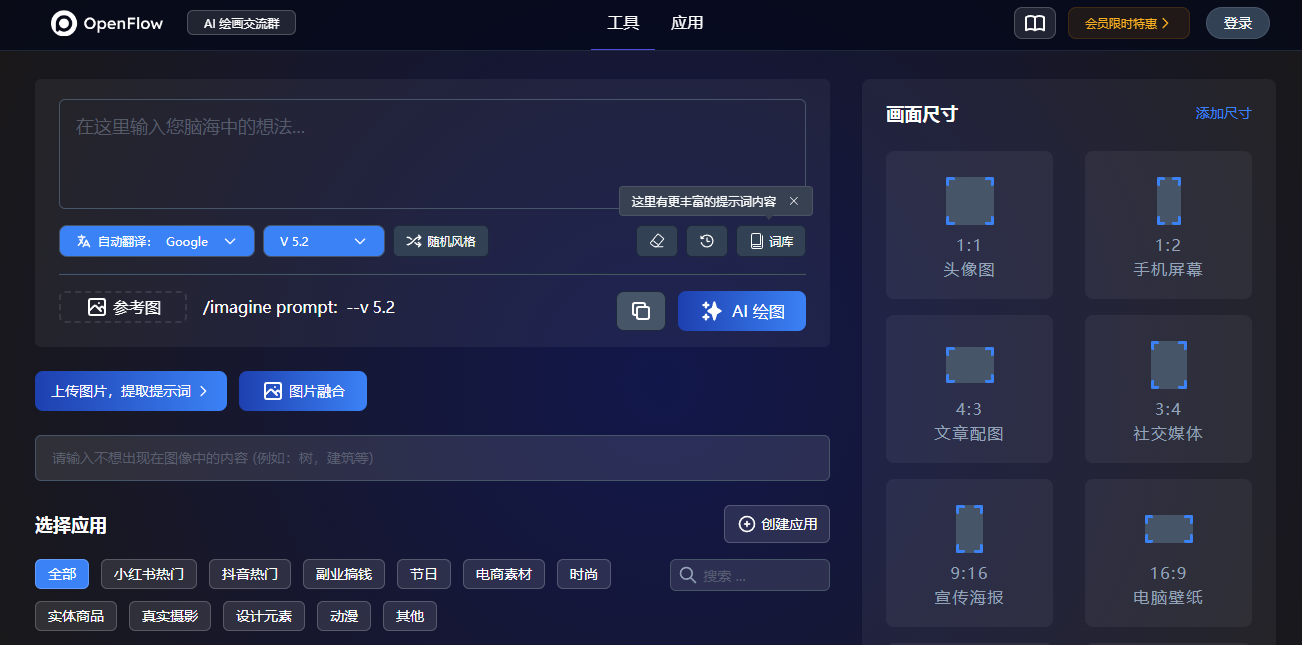Expand the 自动翻译 Google dropdown
The image size is (1302, 645).
click(x=157, y=241)
